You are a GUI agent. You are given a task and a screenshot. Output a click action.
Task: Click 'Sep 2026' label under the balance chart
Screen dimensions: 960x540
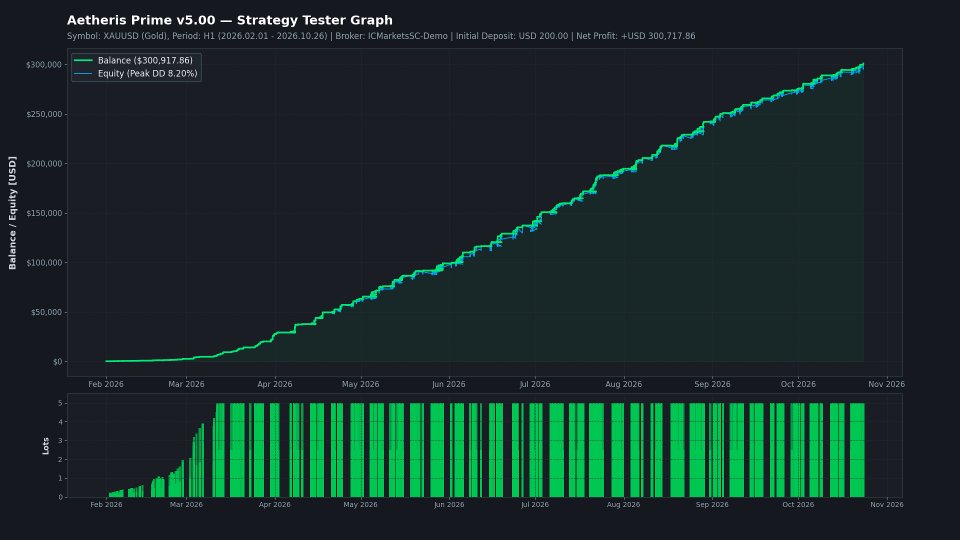click(712, 384)
